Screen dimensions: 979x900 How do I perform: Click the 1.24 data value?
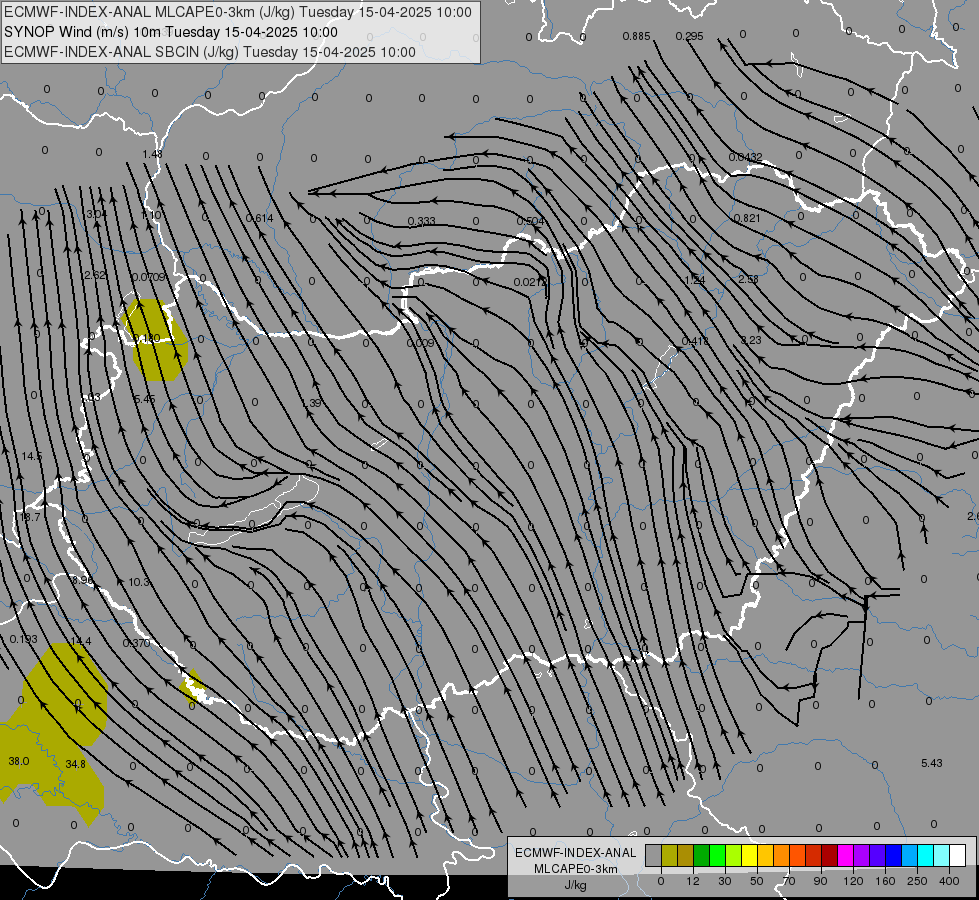pos(695,280)
